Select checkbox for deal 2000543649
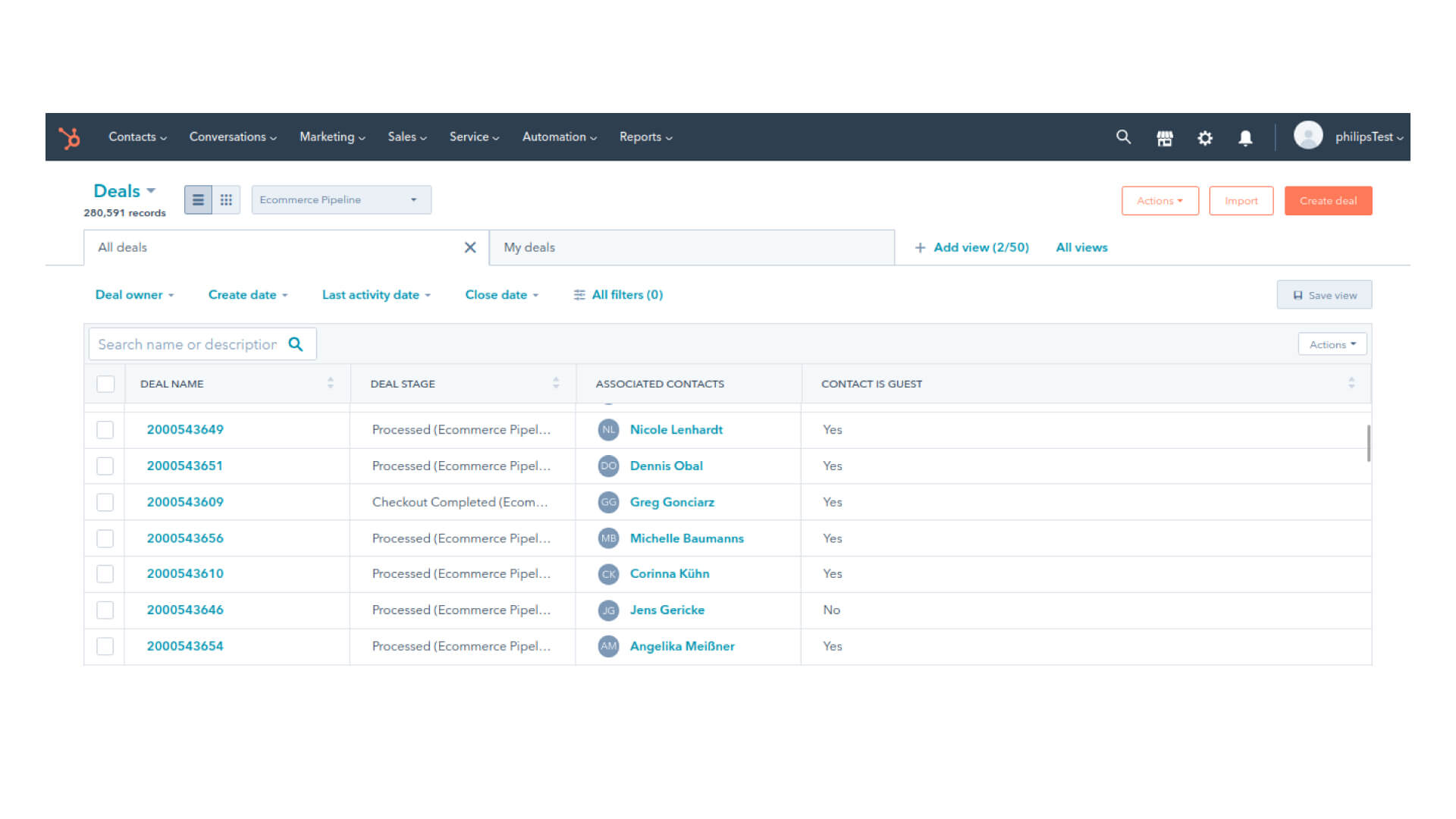Image resolution: width=1456 pixels, height=819 pixels. click(105, 430)
